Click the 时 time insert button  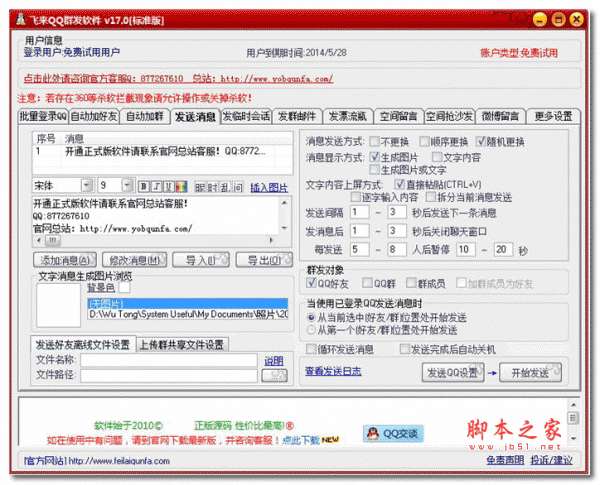click(213, 187)
